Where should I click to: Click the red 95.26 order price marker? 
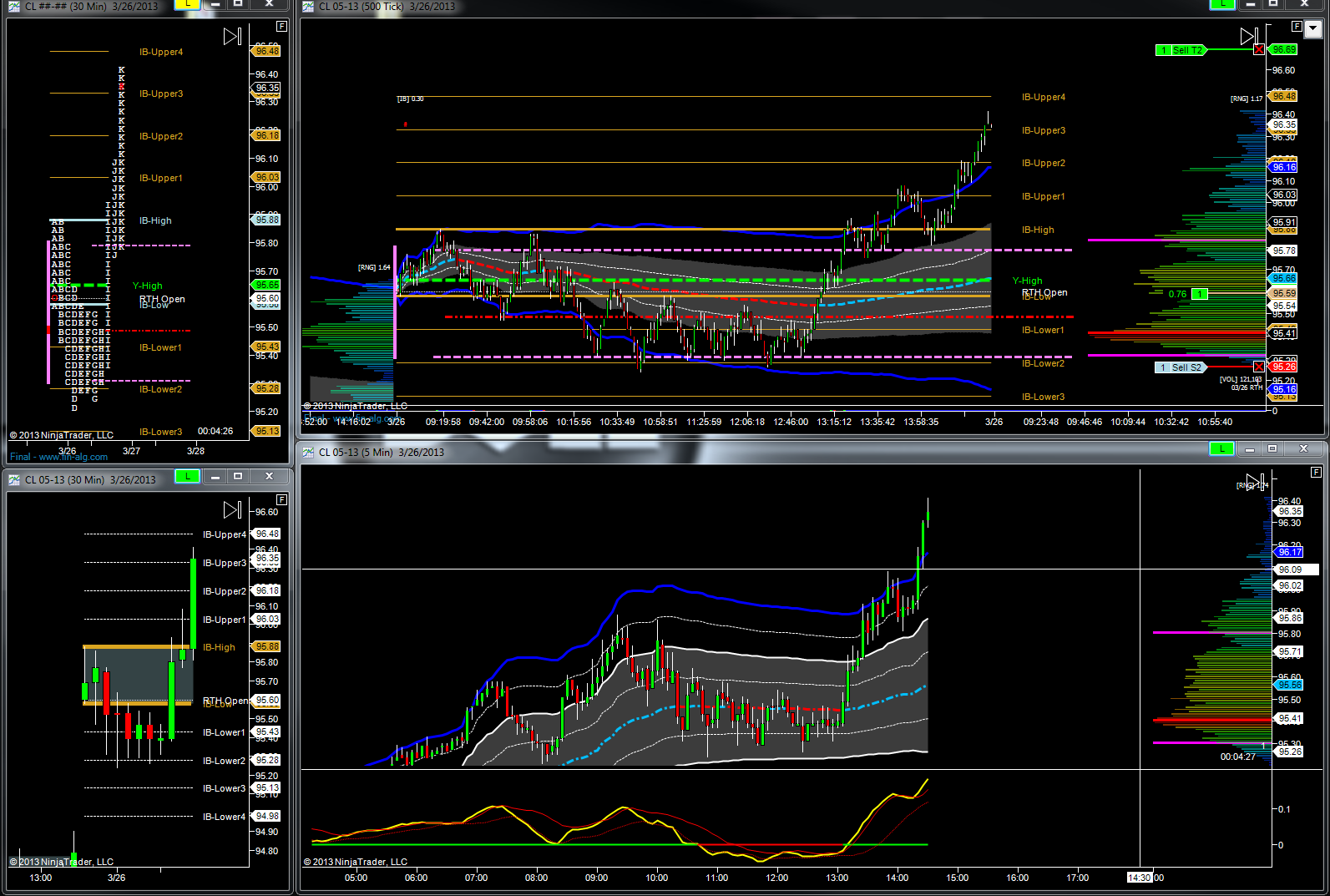[x=1283, y=367]
